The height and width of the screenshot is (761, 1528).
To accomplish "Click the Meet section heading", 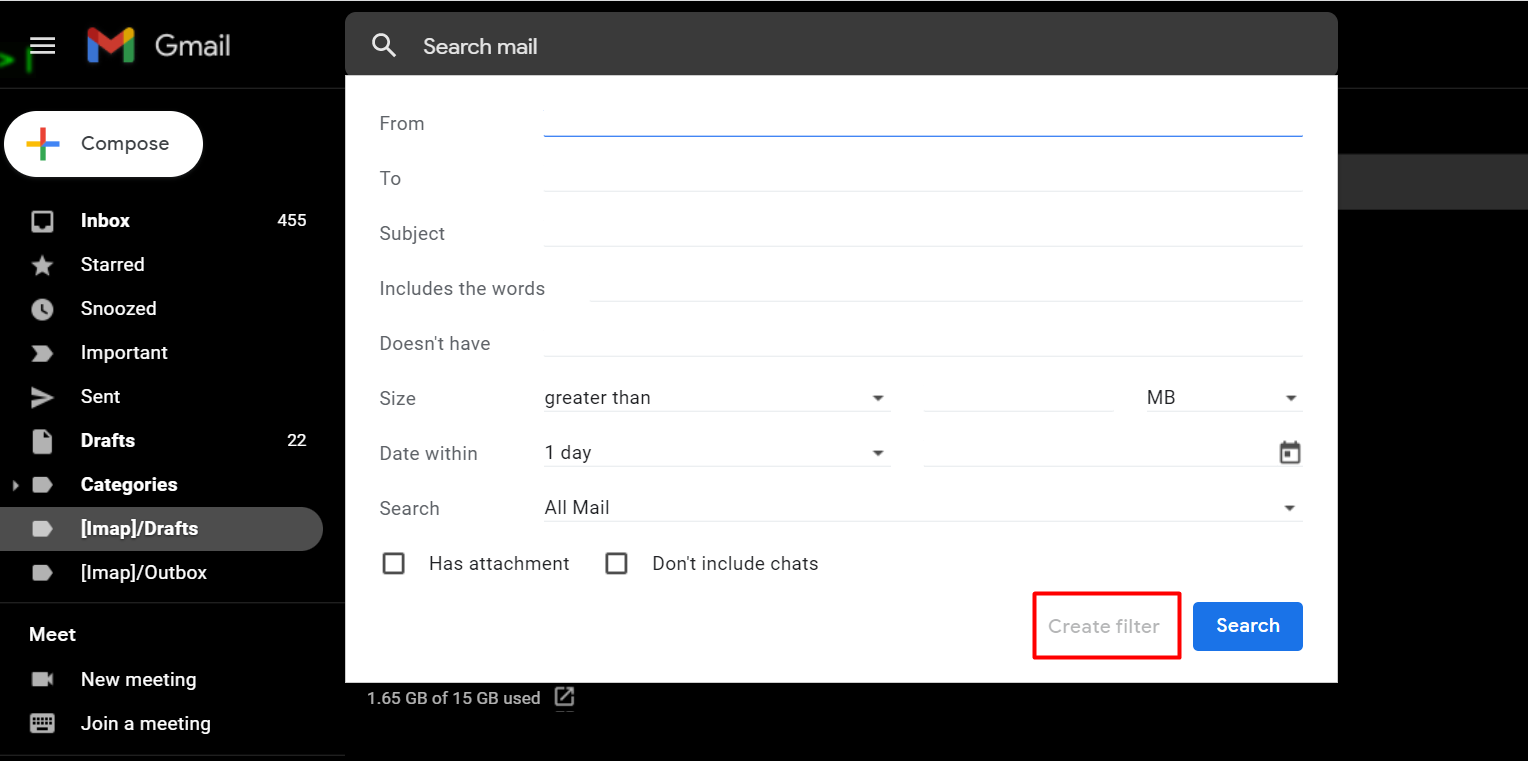I will point(52,634).
